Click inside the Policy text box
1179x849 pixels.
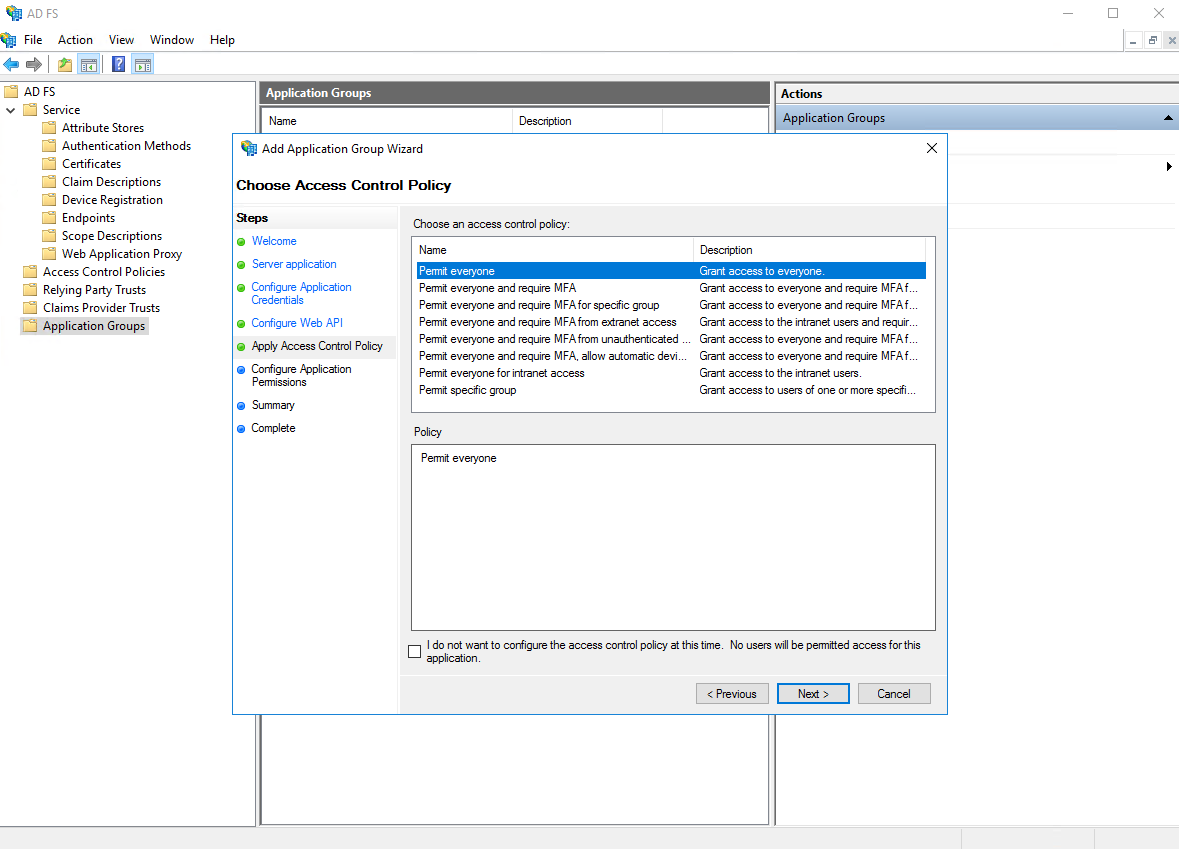(x=673, y=537)
